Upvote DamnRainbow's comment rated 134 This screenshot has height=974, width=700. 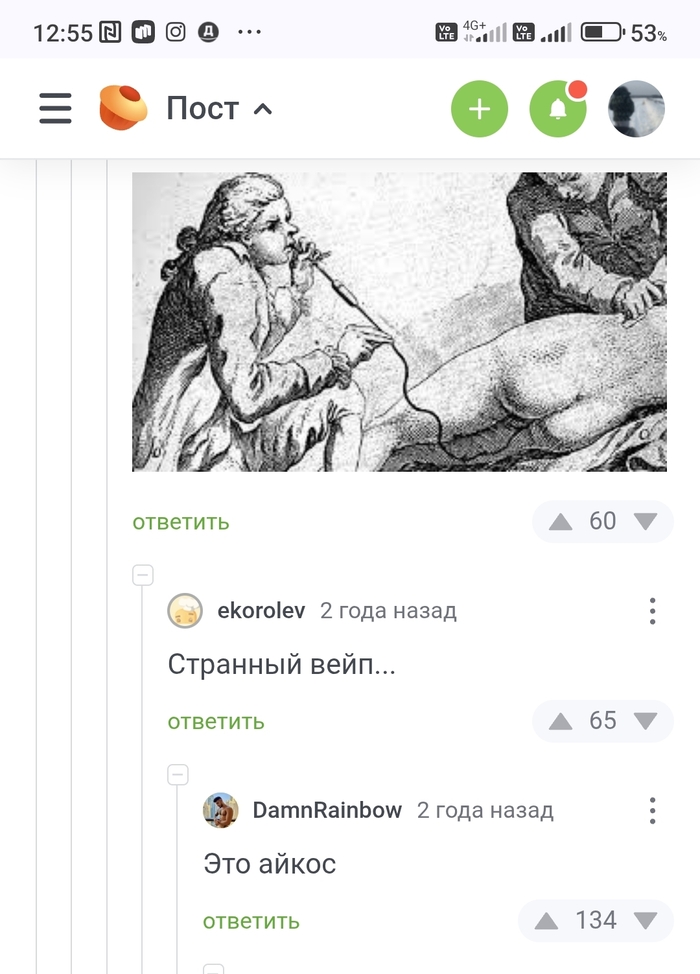coord(546,921)
